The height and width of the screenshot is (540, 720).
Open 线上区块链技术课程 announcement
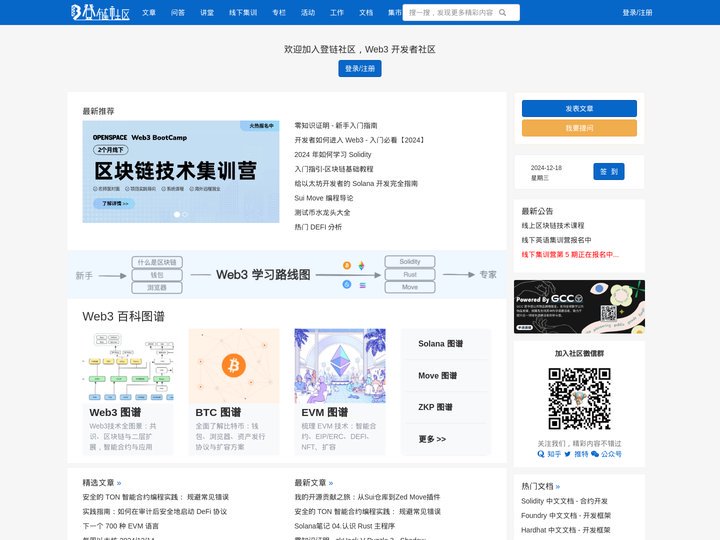553,225
